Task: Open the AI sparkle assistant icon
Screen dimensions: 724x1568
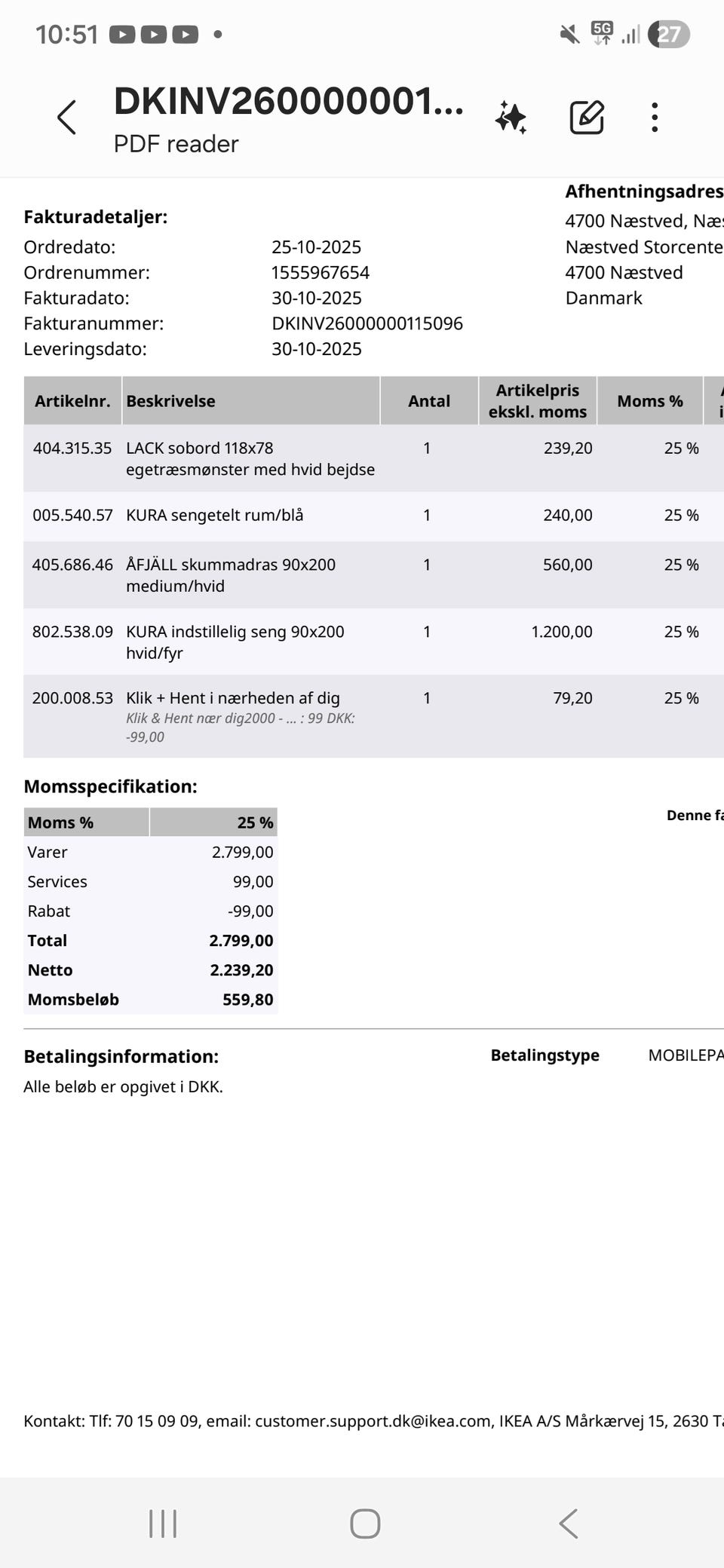Action: pos(511,118)
